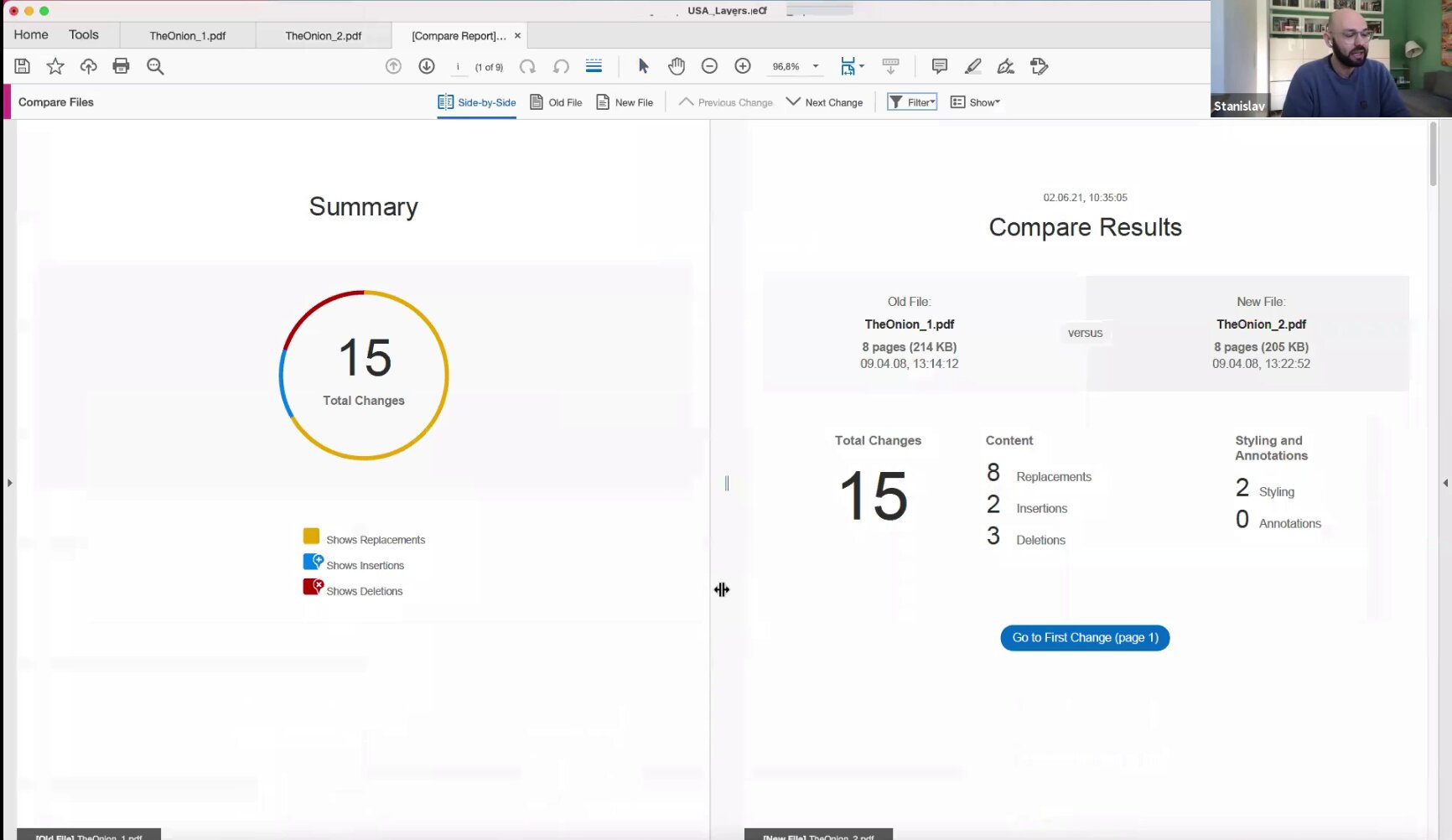Open the Fill & Sign pen tool
Image resolution: width=1452 pixels, height=840 pixels.
(1006, 66)
